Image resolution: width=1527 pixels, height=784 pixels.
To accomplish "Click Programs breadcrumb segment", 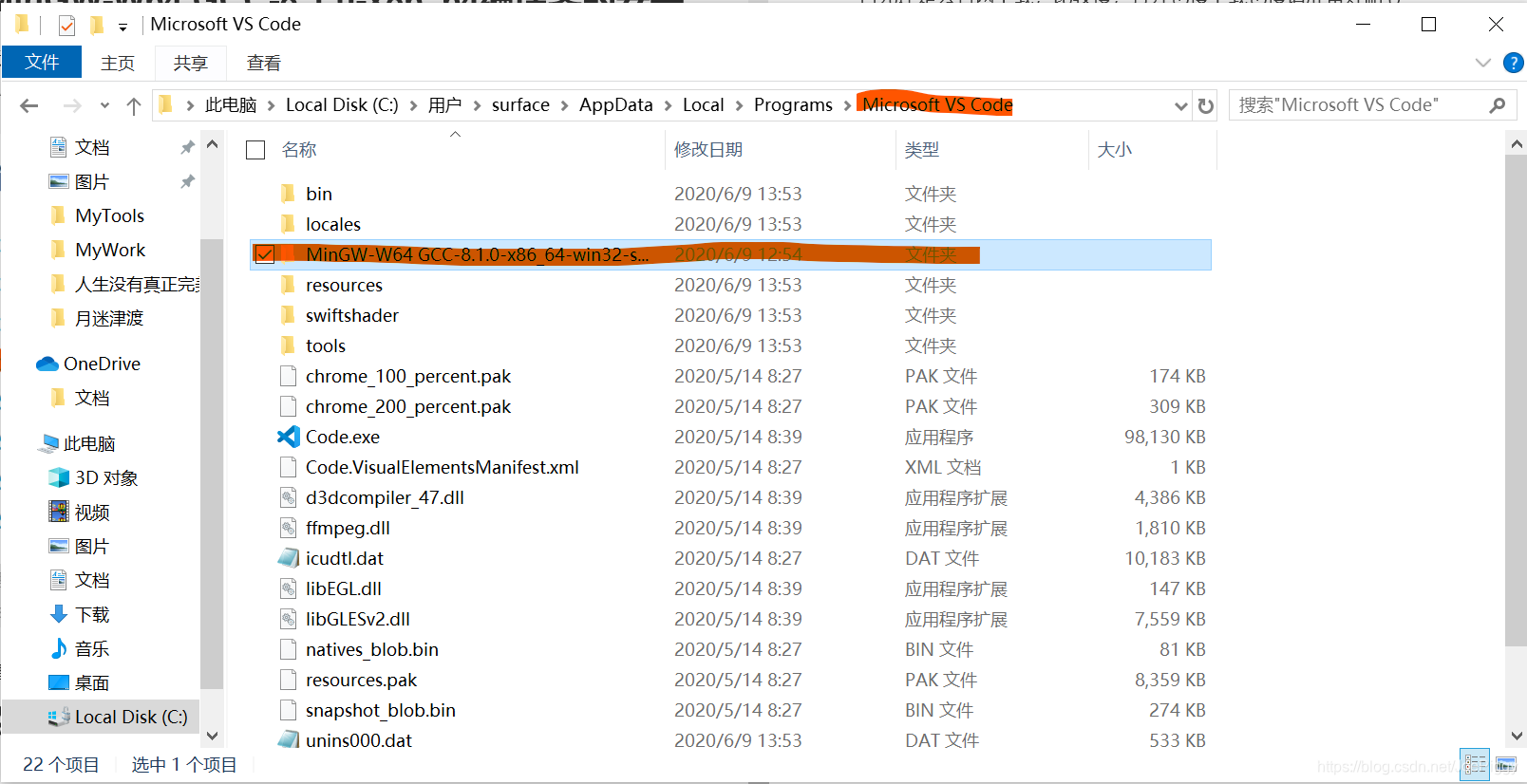I will pyautogui.click(x=793, y=105).
